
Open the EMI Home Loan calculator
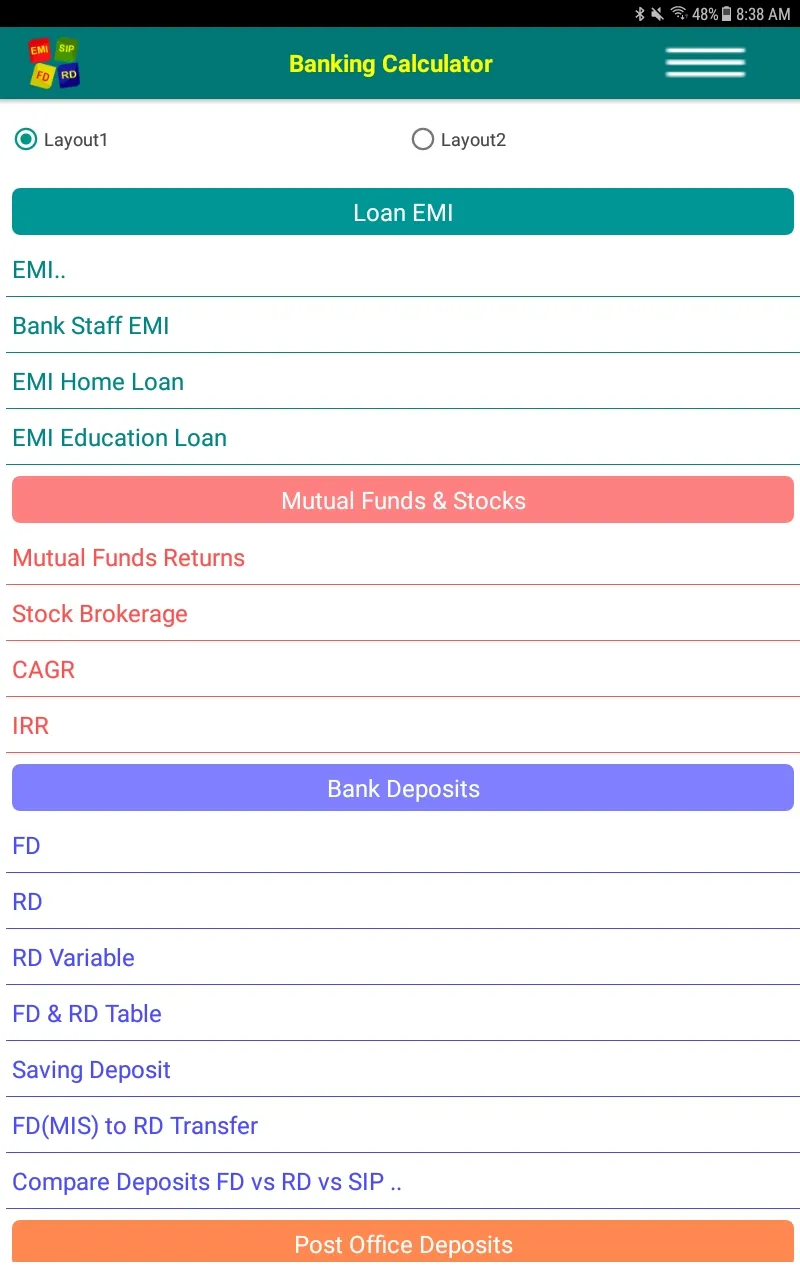pyautogui.click(x=97, y=381)
